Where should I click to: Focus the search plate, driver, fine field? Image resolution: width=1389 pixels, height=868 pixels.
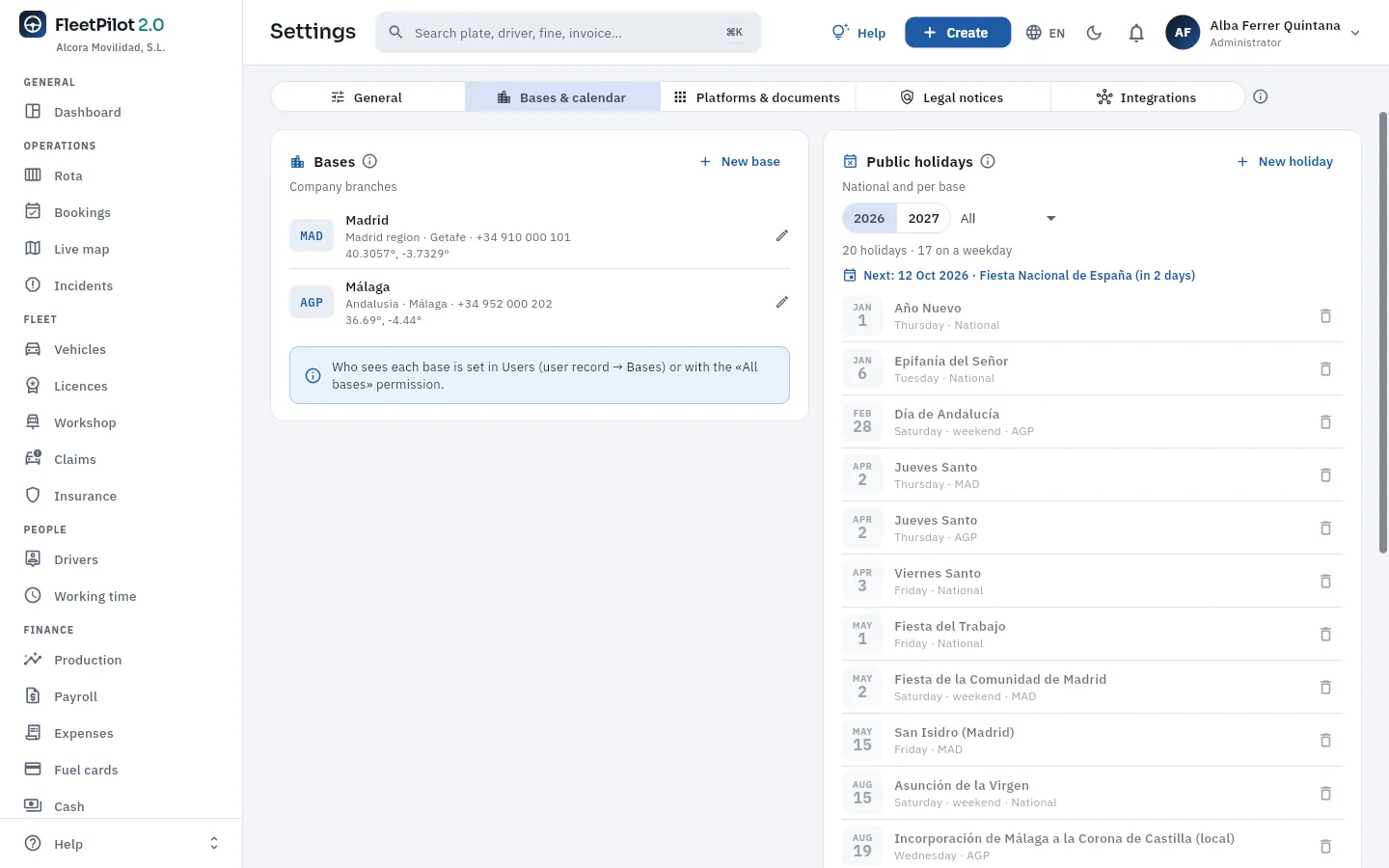(567, 33)
